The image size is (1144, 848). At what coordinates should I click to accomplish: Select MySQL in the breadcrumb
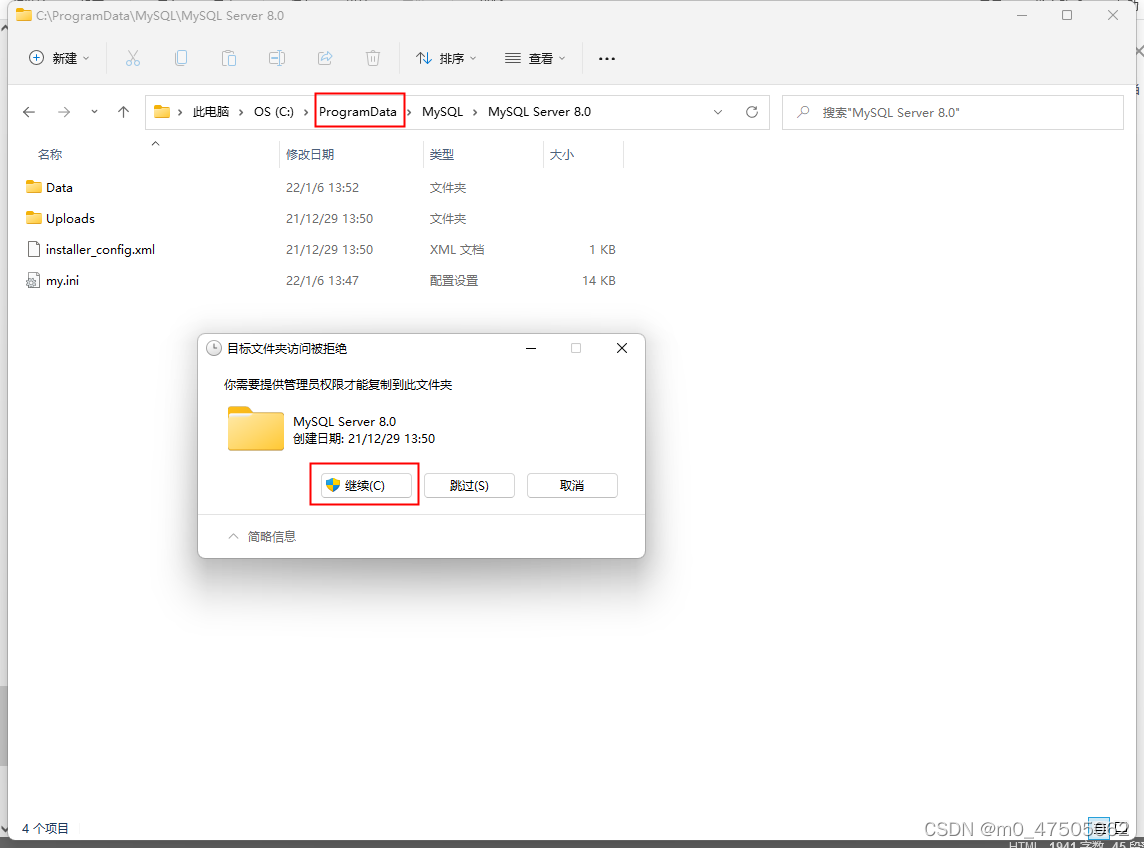[x=442, y=112]
